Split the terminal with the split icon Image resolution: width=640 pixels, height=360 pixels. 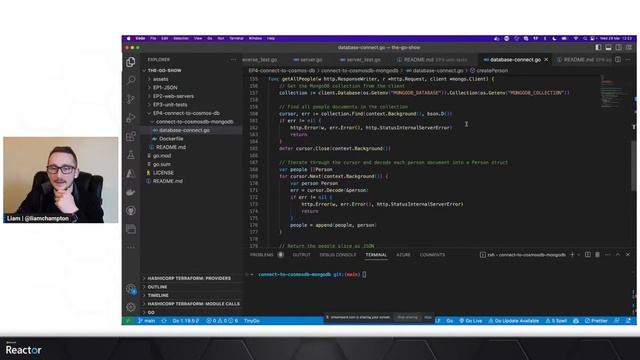[x=588, y=255]
